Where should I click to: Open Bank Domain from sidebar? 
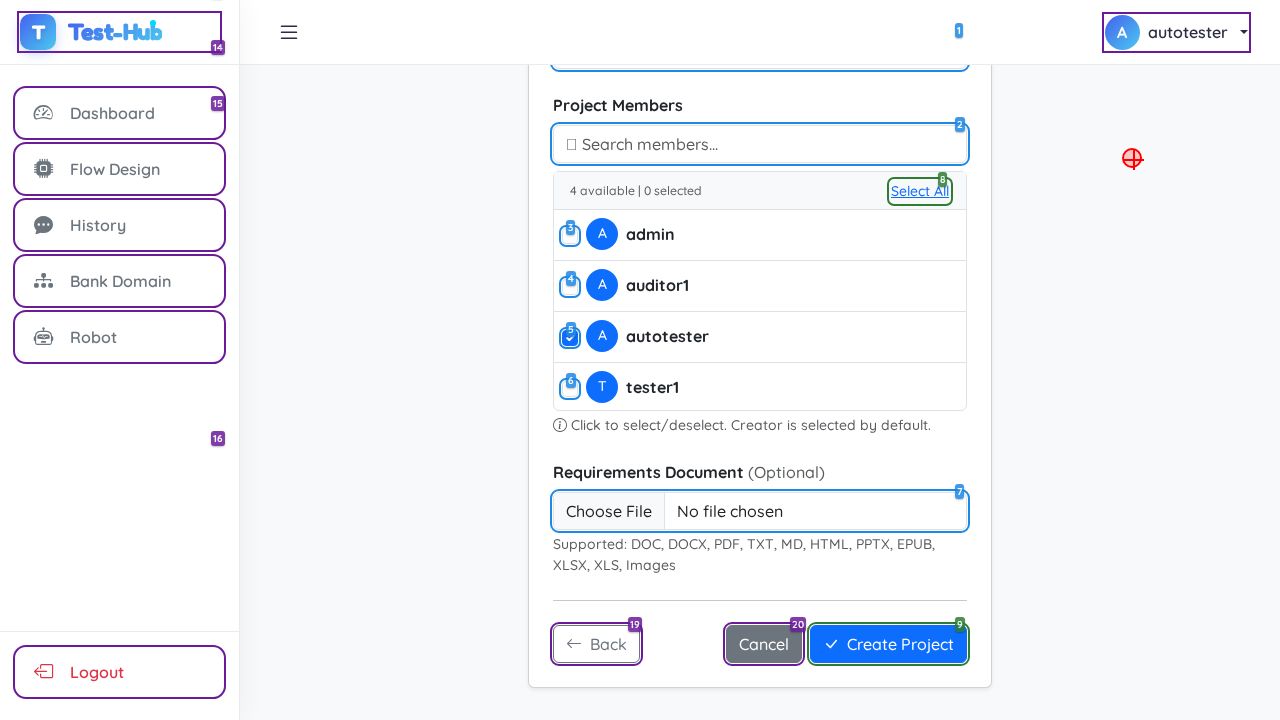point(119,281)
